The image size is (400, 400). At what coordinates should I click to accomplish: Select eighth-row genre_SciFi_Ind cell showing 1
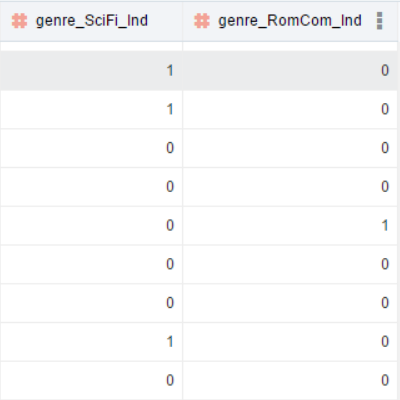[91, 341]
